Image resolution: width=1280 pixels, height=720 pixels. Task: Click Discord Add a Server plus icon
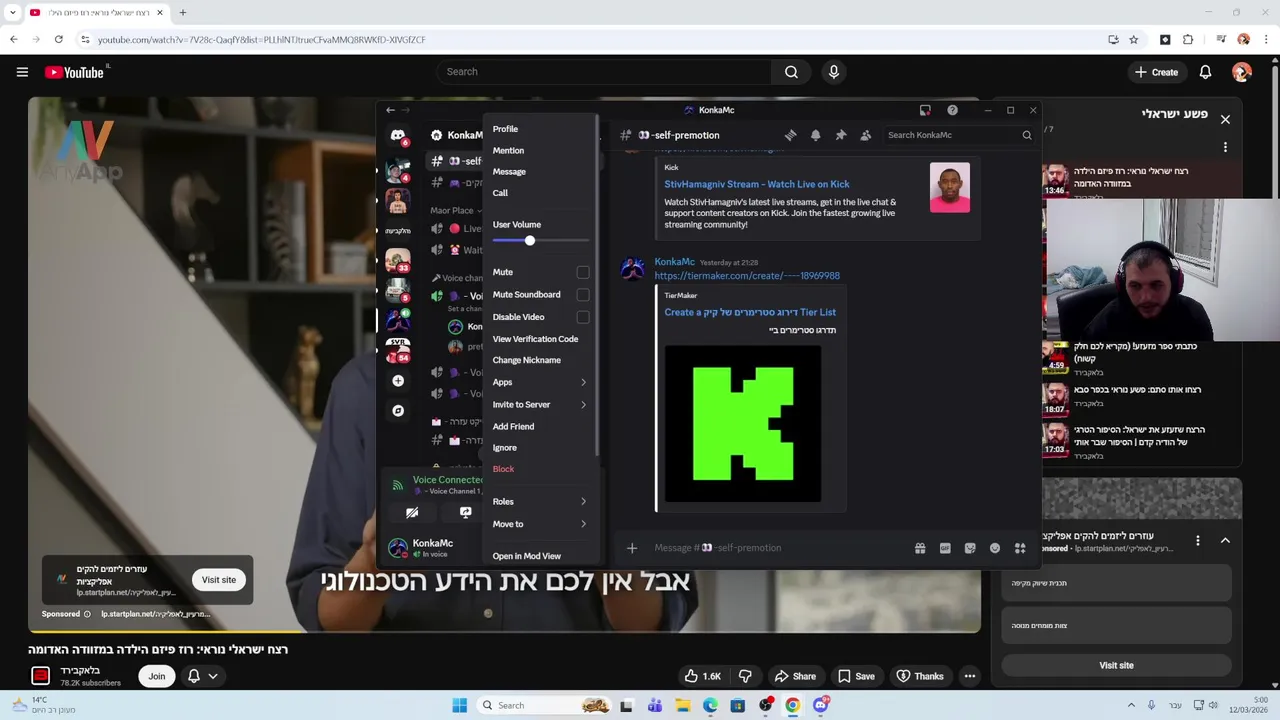tap(398, 381)
